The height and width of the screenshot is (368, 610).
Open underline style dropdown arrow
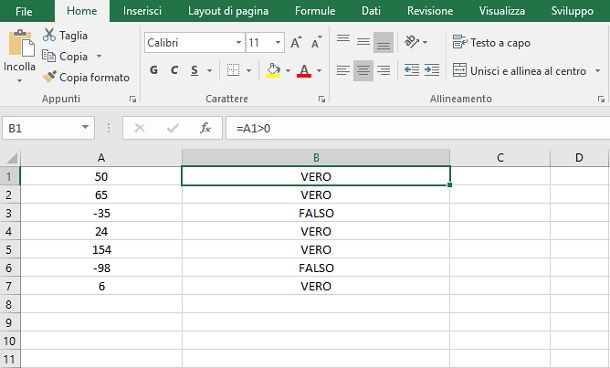click(x=209, y=70)
